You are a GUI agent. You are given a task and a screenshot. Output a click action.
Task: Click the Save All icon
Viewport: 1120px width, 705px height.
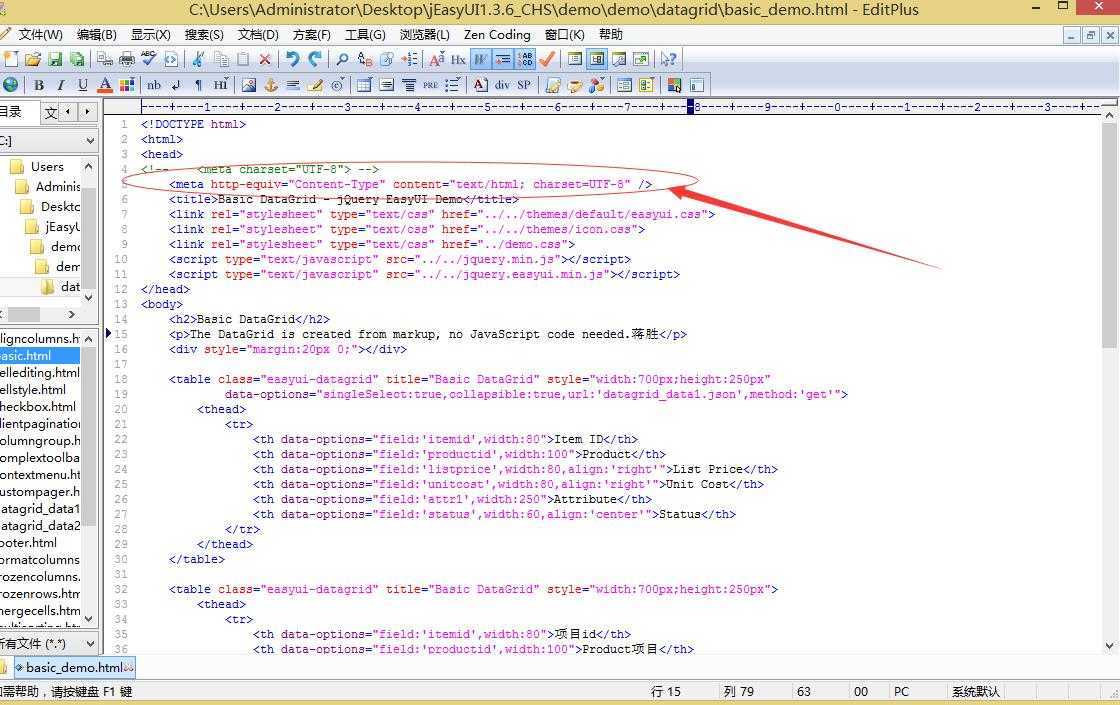(x=76, y=59)
